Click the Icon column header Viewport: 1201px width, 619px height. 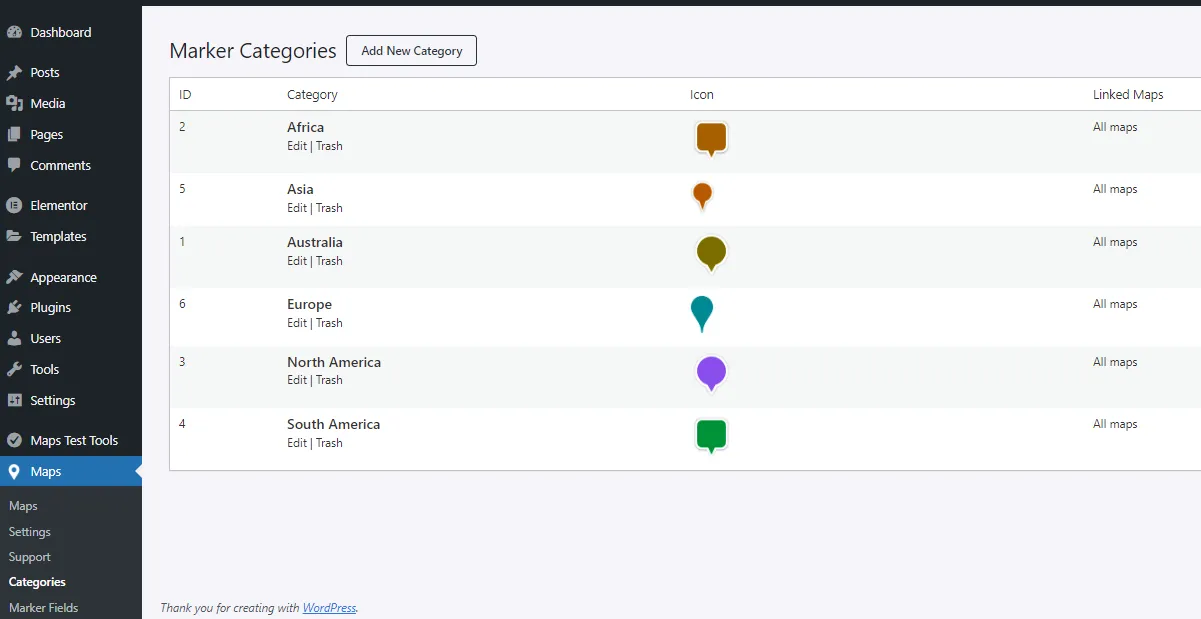click(702, 95)
